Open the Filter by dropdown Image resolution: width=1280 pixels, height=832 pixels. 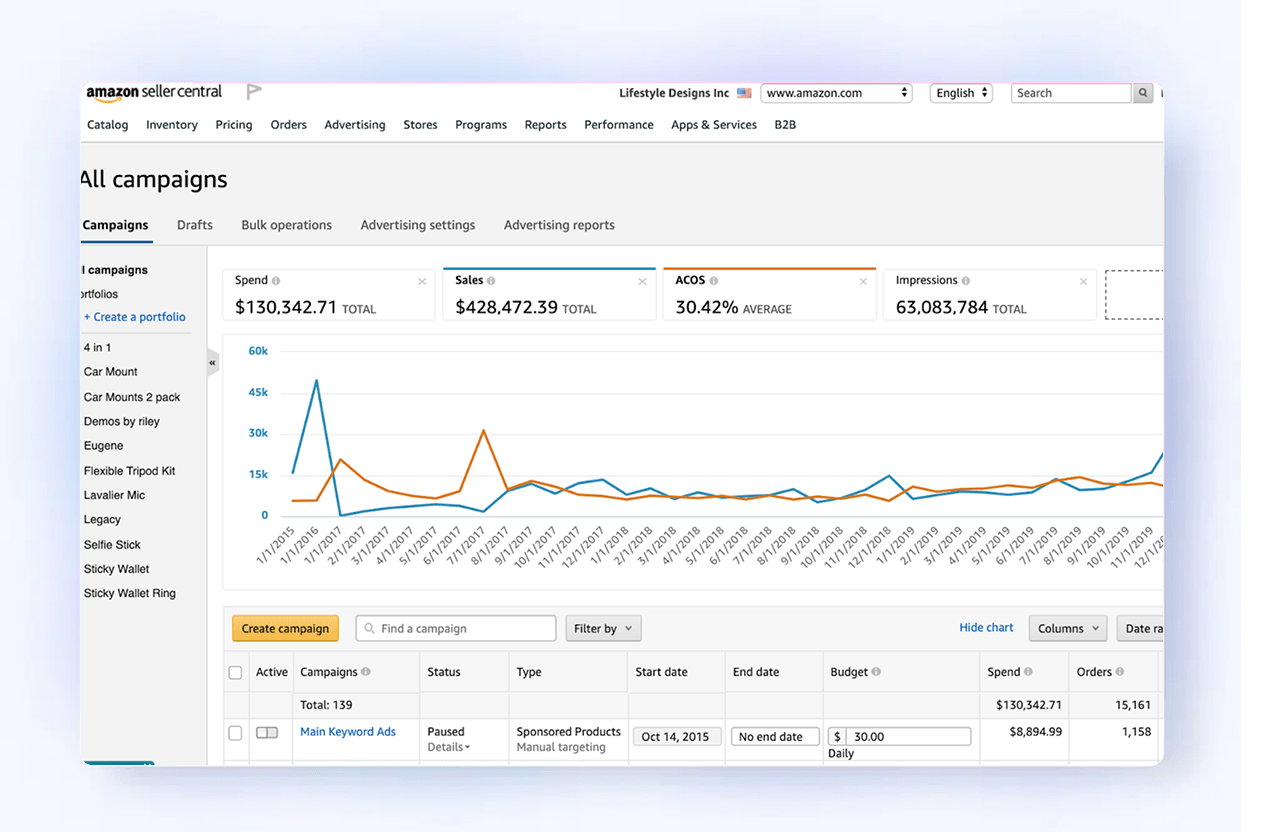603,628
